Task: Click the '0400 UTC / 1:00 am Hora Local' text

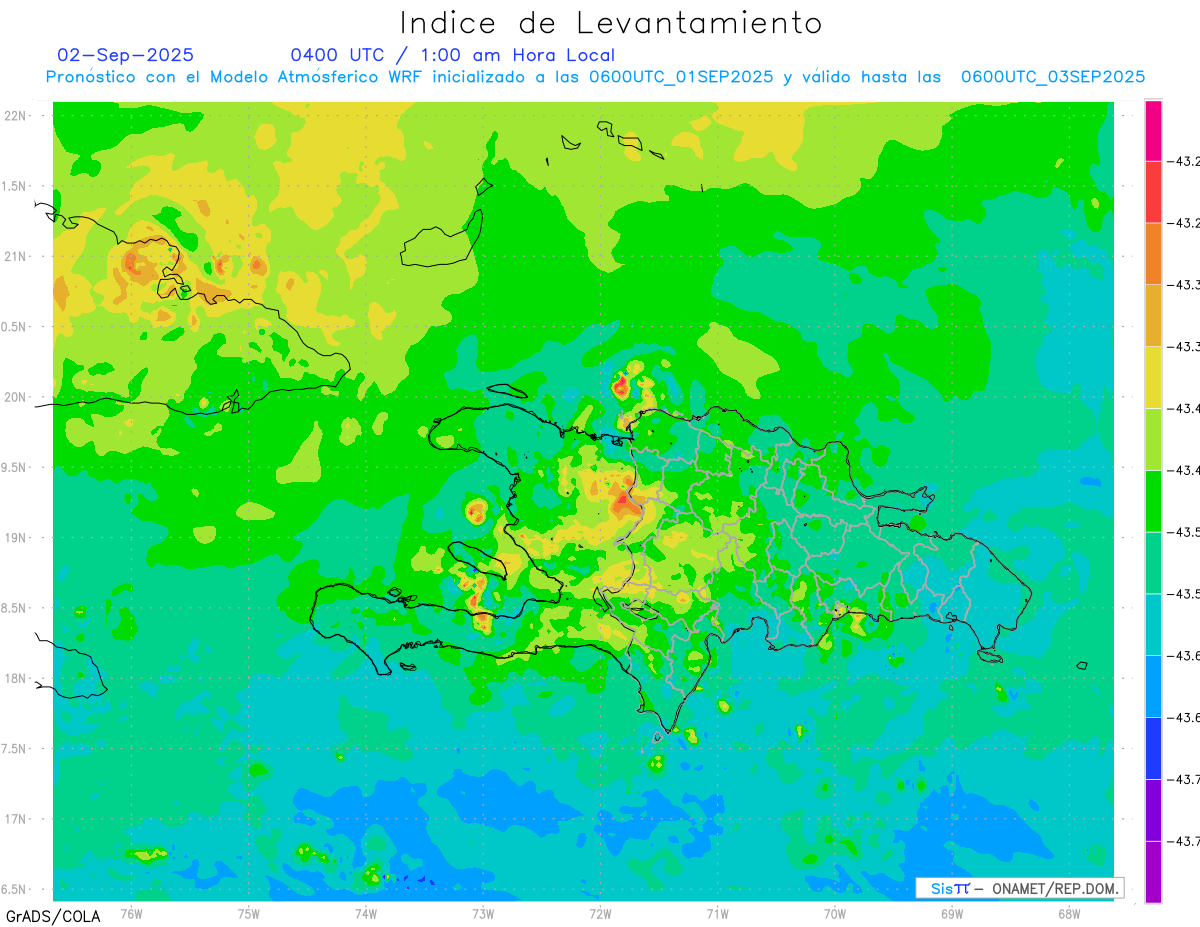Action: click(452, 55)
